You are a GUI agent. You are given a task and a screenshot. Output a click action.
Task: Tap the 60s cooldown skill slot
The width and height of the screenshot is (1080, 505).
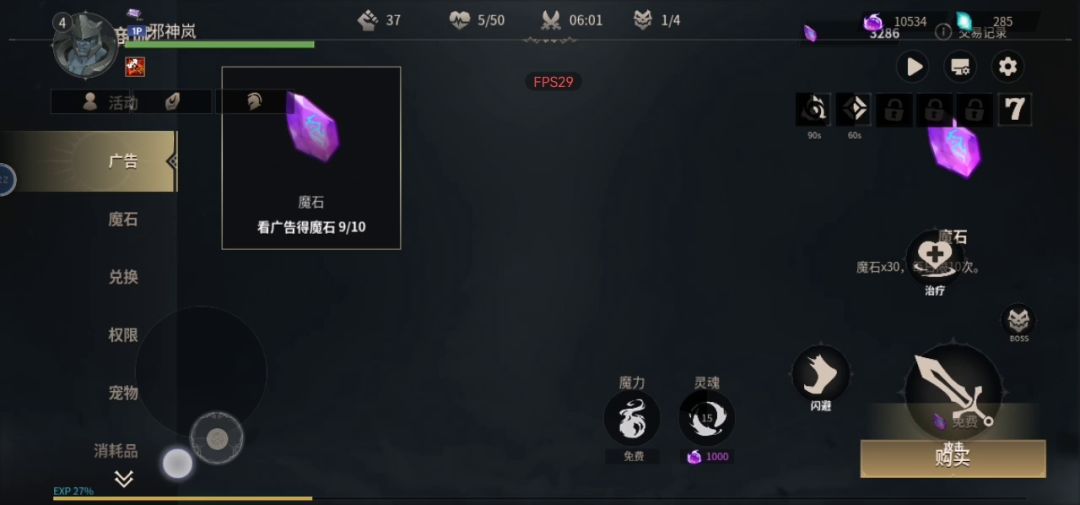pyautogui.click(x=853, y=110)
